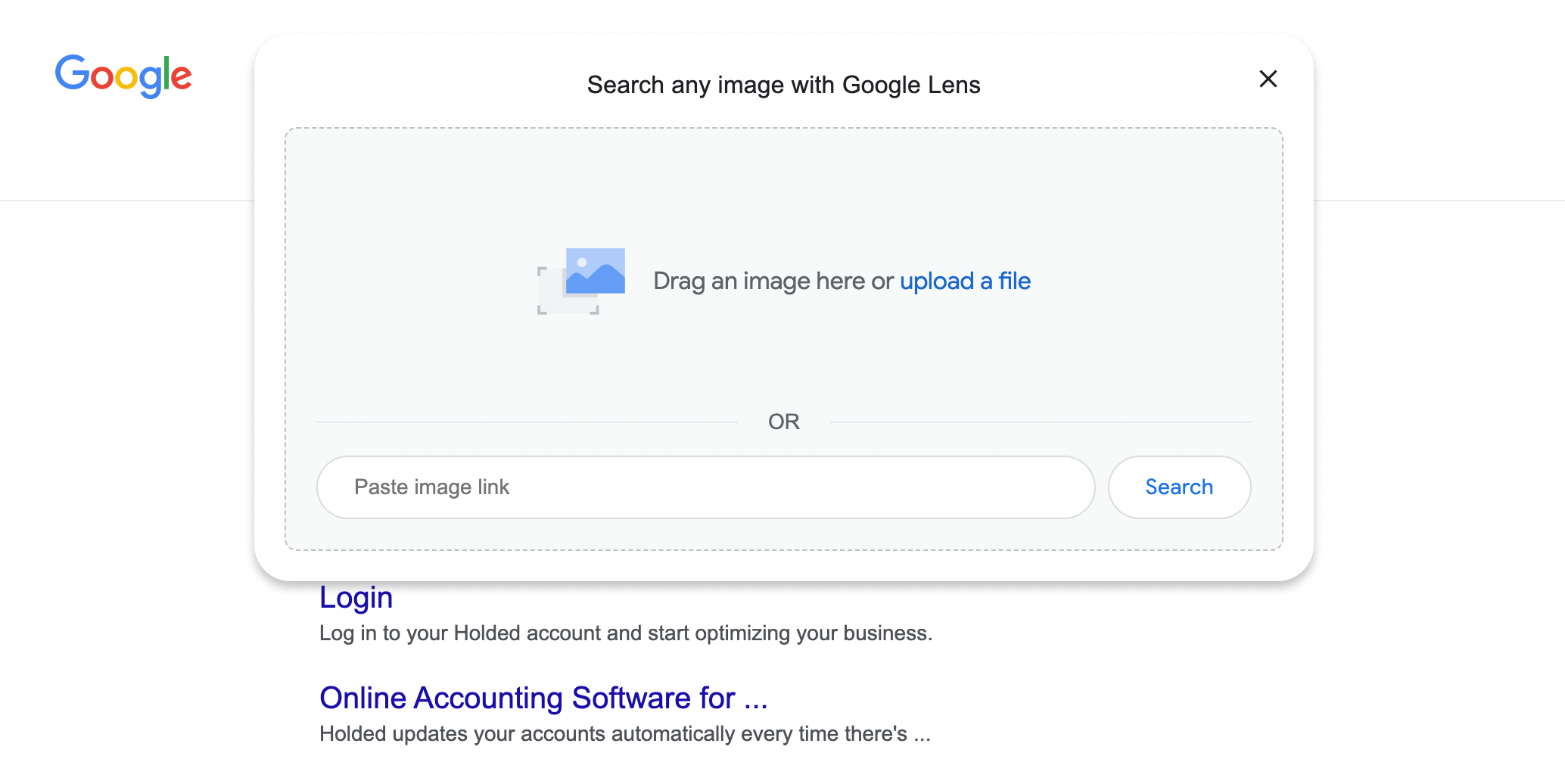Click the Google logo
The image size is (1565, 784).
click(123, 76)
